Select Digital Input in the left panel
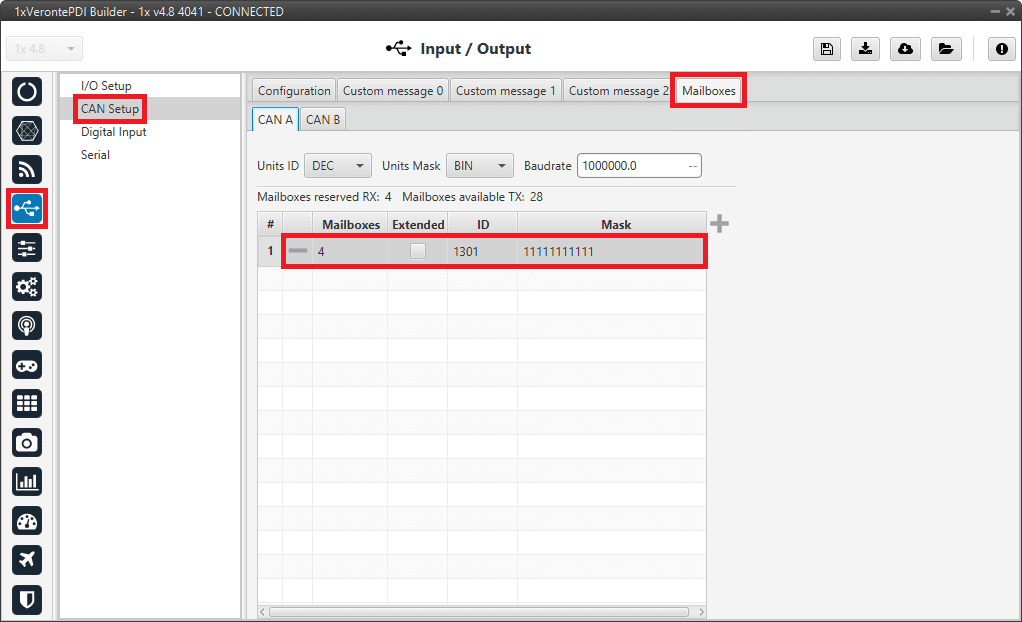This screenshot has width=1022, height=622. coord(114,132)
